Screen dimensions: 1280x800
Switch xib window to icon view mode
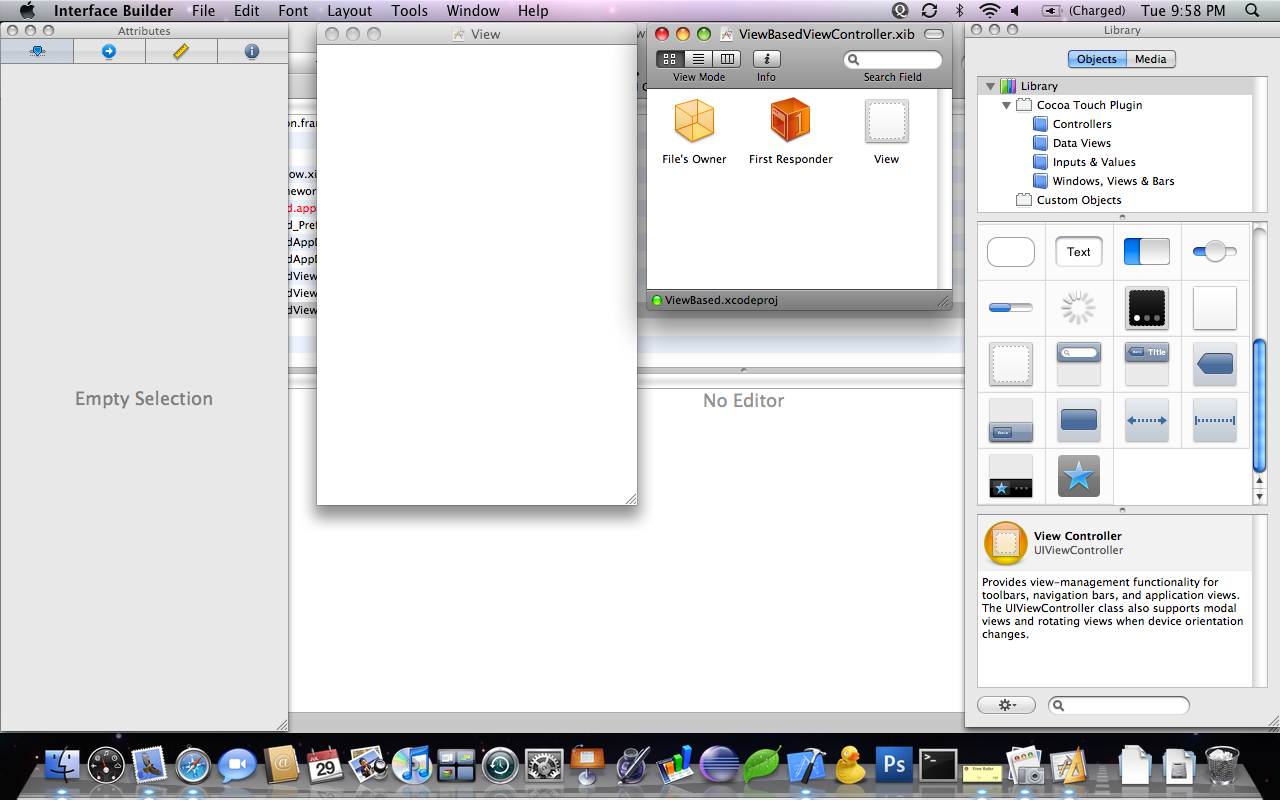pyautogui.click(x=670, y=59)
